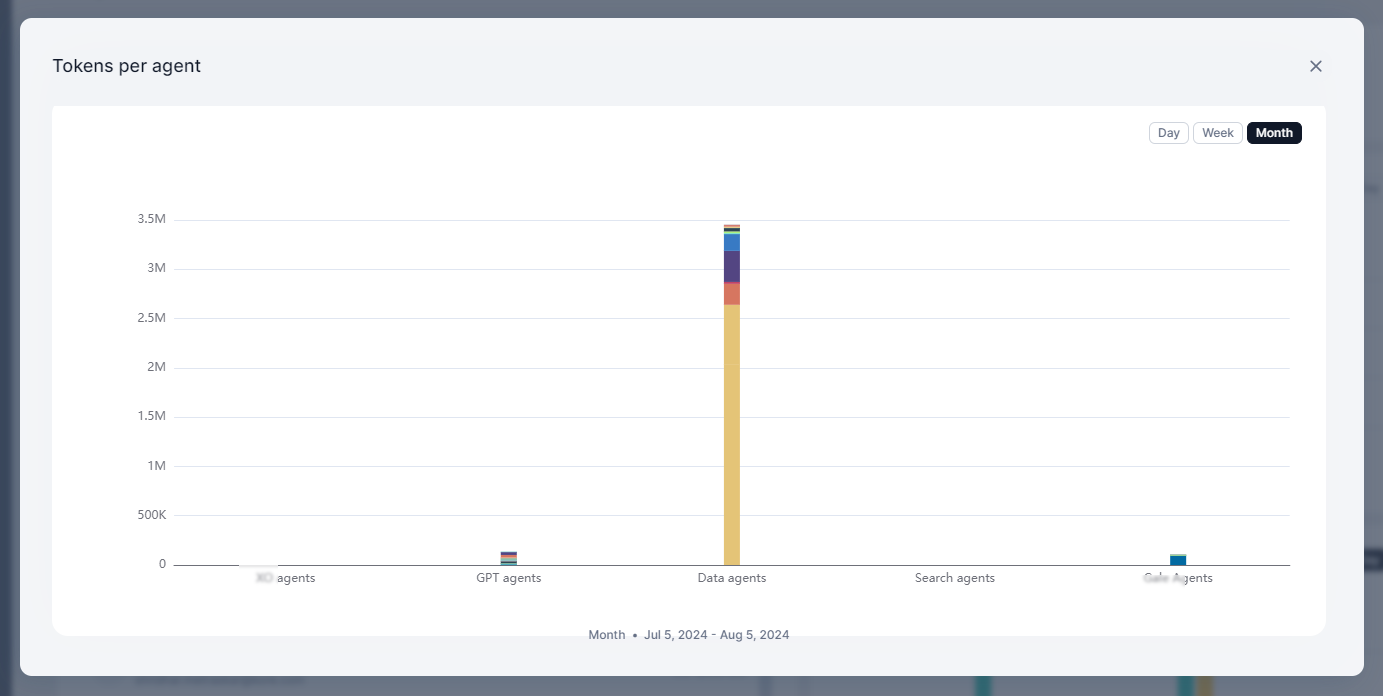1383x696 pixels.
Task: Click the GPT agents axis label
Action: tap(508, 577)
